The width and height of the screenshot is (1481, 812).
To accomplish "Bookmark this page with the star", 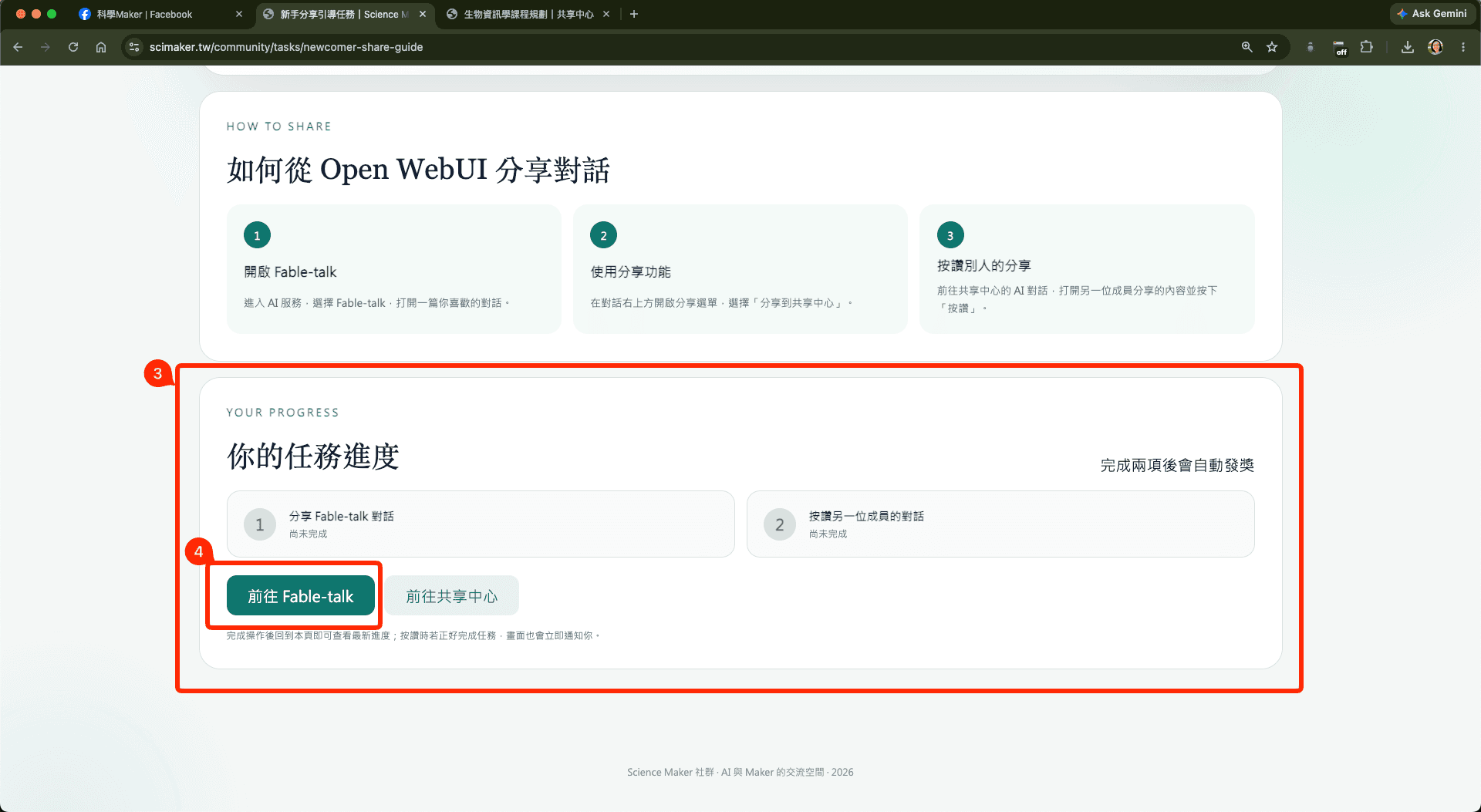I will [1272, 47].
